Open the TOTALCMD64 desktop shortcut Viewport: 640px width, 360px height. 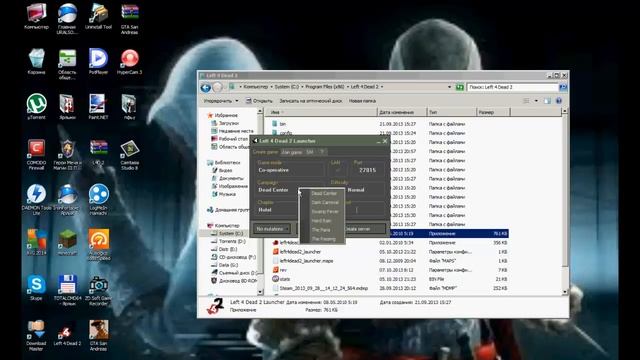(67, 290)
